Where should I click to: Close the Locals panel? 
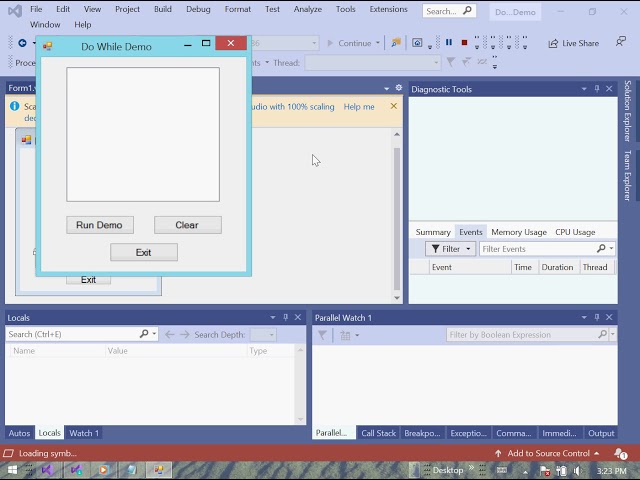click(x=298, y=317)
